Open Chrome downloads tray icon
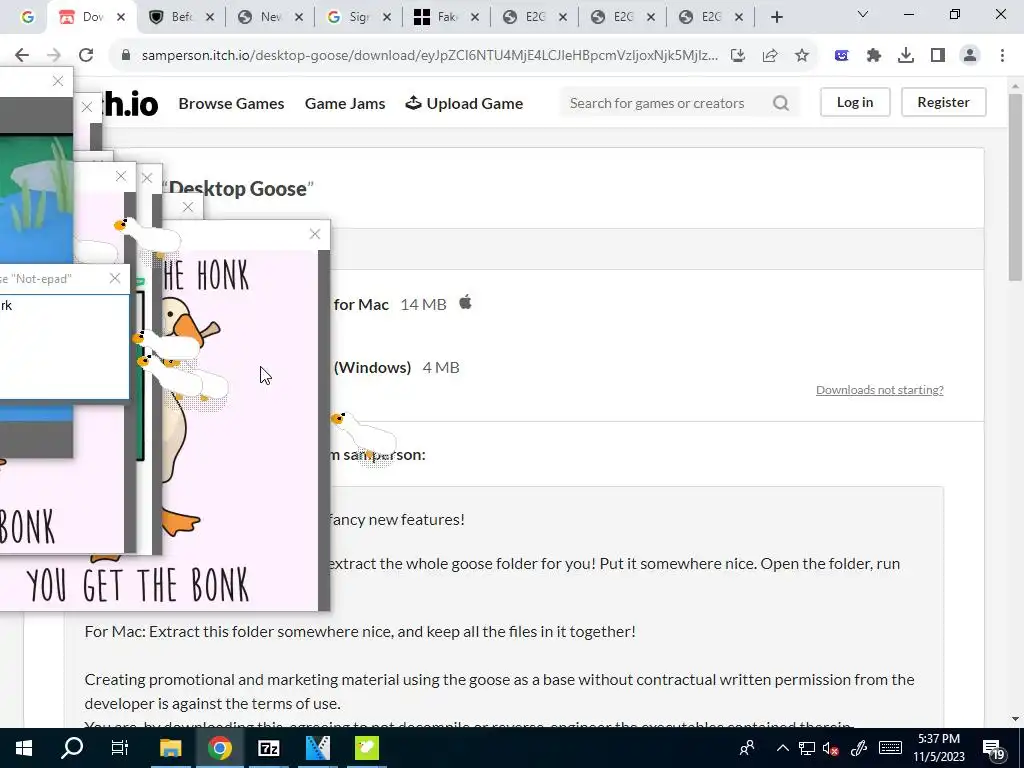This screenshot has width=1024, height=768. [x=906, y=56]
